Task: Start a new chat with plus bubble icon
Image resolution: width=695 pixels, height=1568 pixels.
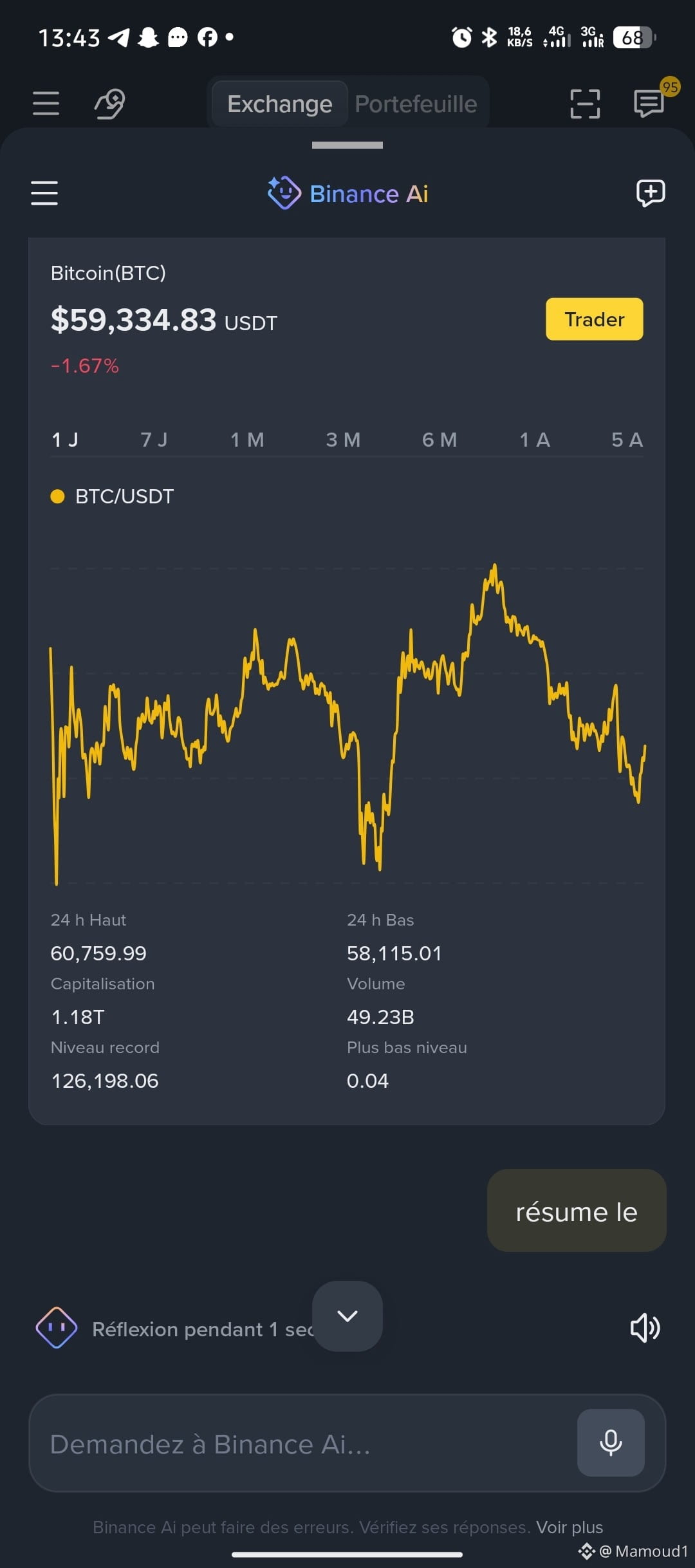Action: pos(651,193)
